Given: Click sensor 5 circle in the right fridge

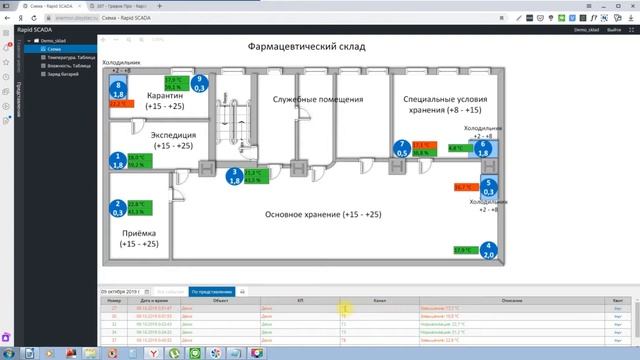Looking at the screenshot, I should click(x=489, y=187).
